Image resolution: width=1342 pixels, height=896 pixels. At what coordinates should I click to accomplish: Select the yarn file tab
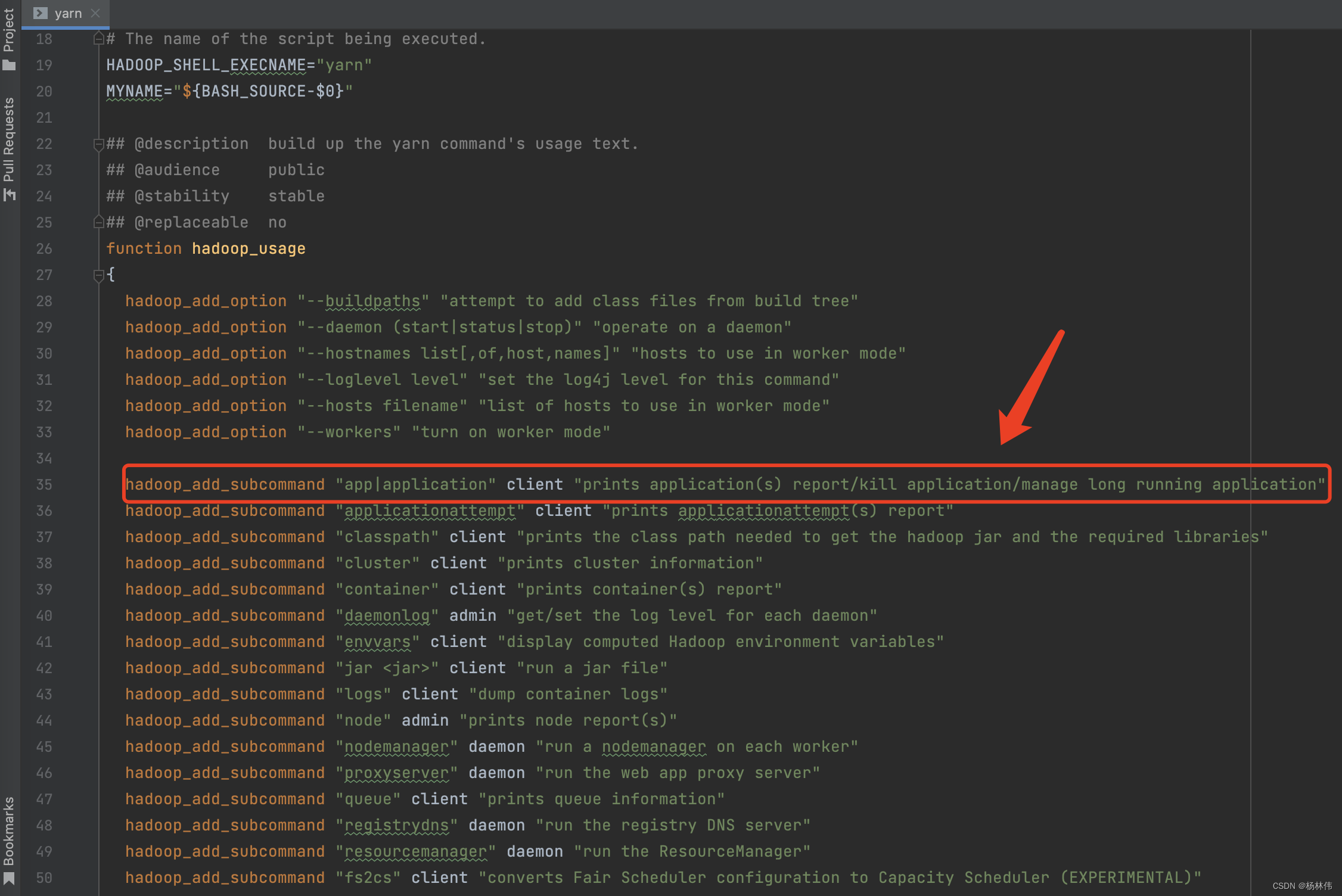coord(67,13)
